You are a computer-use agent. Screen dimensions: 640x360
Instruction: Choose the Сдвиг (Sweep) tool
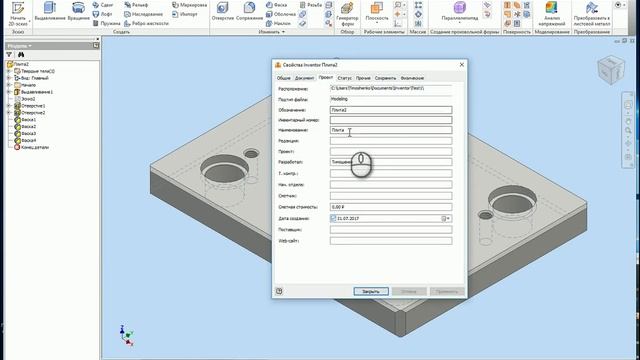tap(103, 5)
